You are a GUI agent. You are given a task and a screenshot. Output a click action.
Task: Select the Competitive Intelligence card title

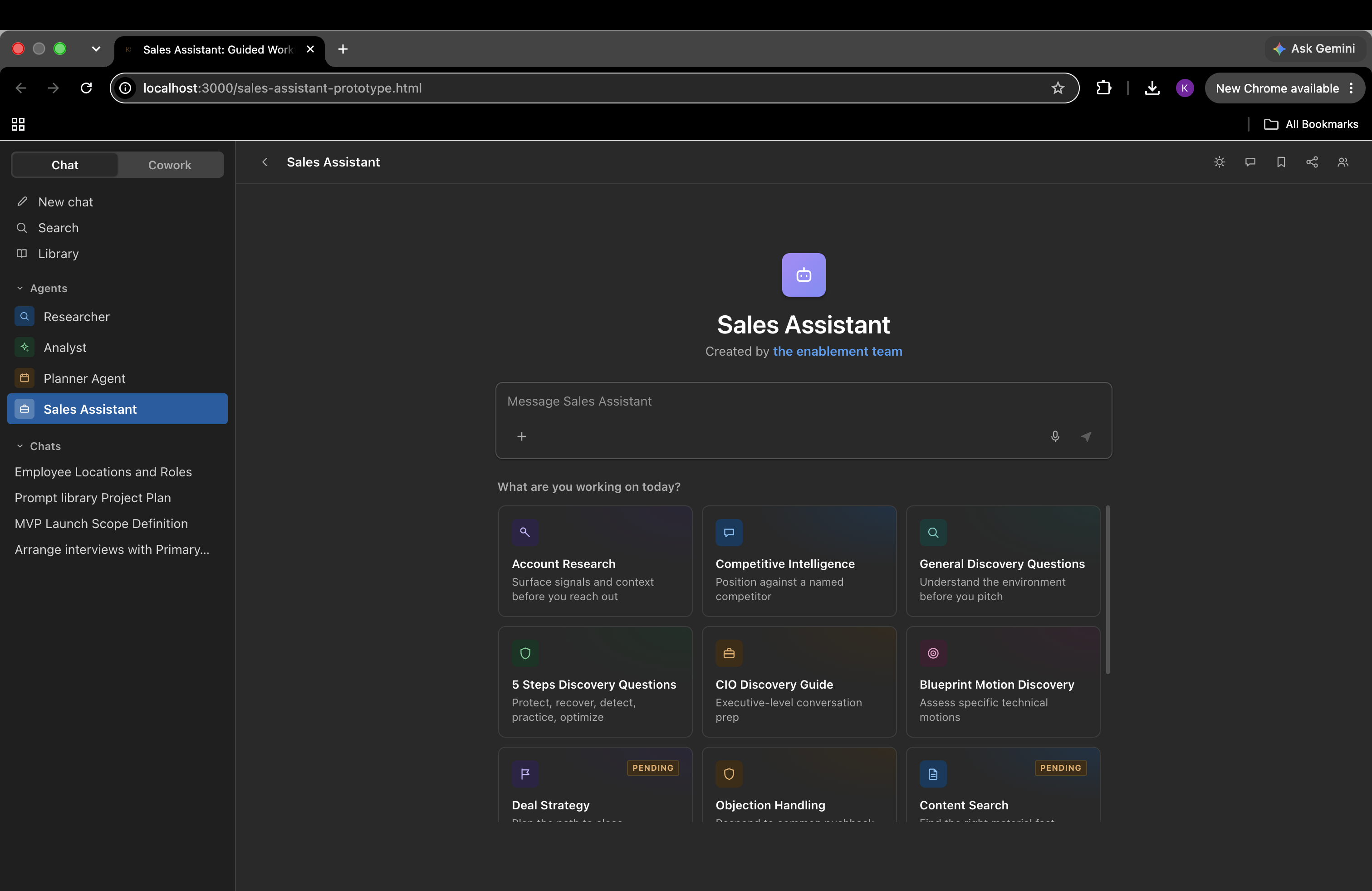785,563
